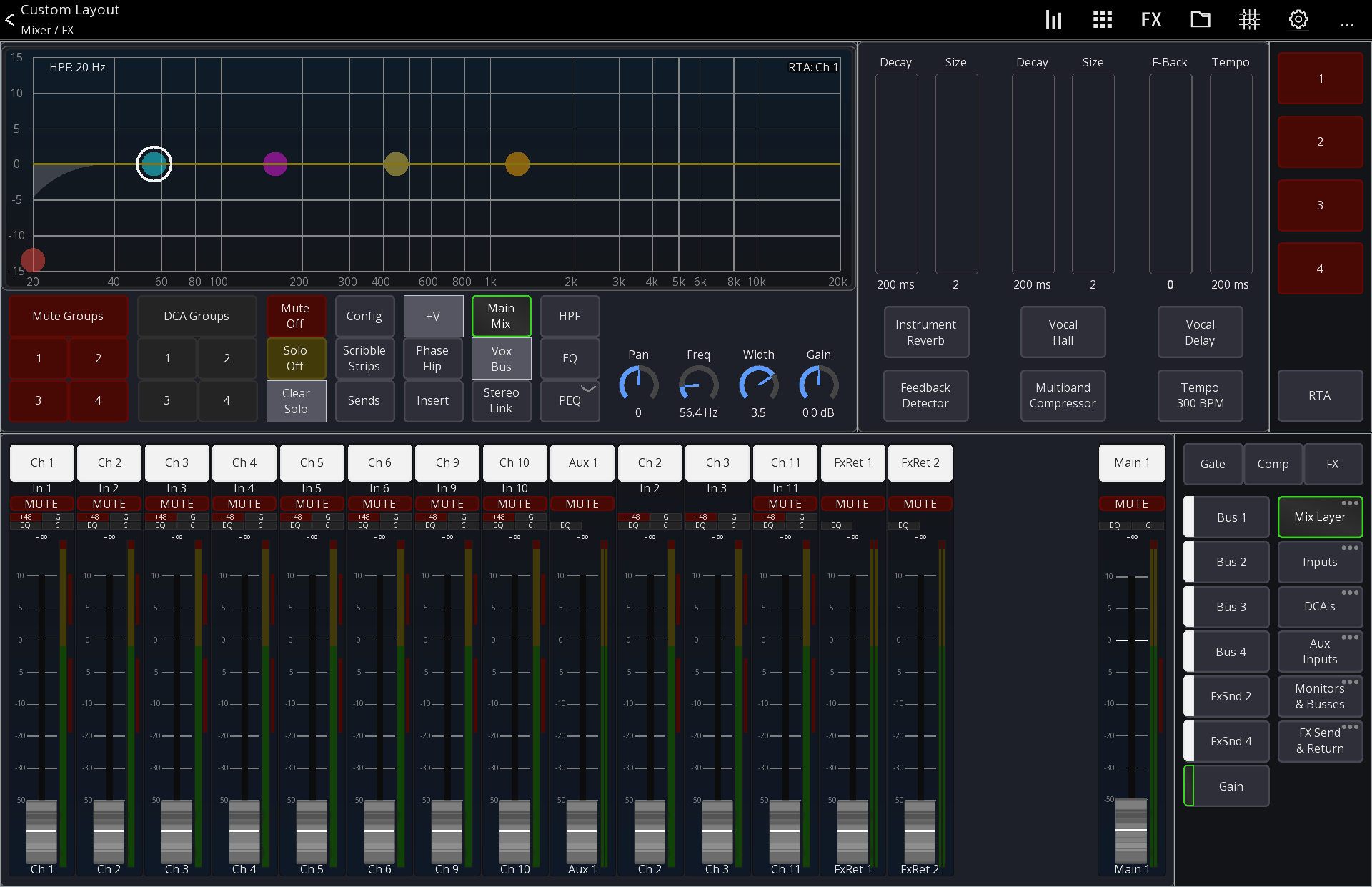
Task: Adjust the Freq knob
Action: pyautogui.click(x=698, y=383)
